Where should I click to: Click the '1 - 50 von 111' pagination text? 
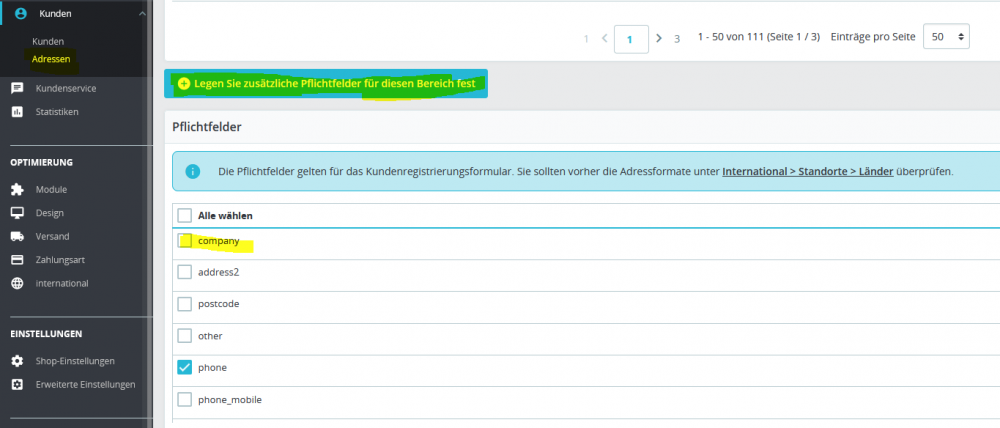pos(759,37)
